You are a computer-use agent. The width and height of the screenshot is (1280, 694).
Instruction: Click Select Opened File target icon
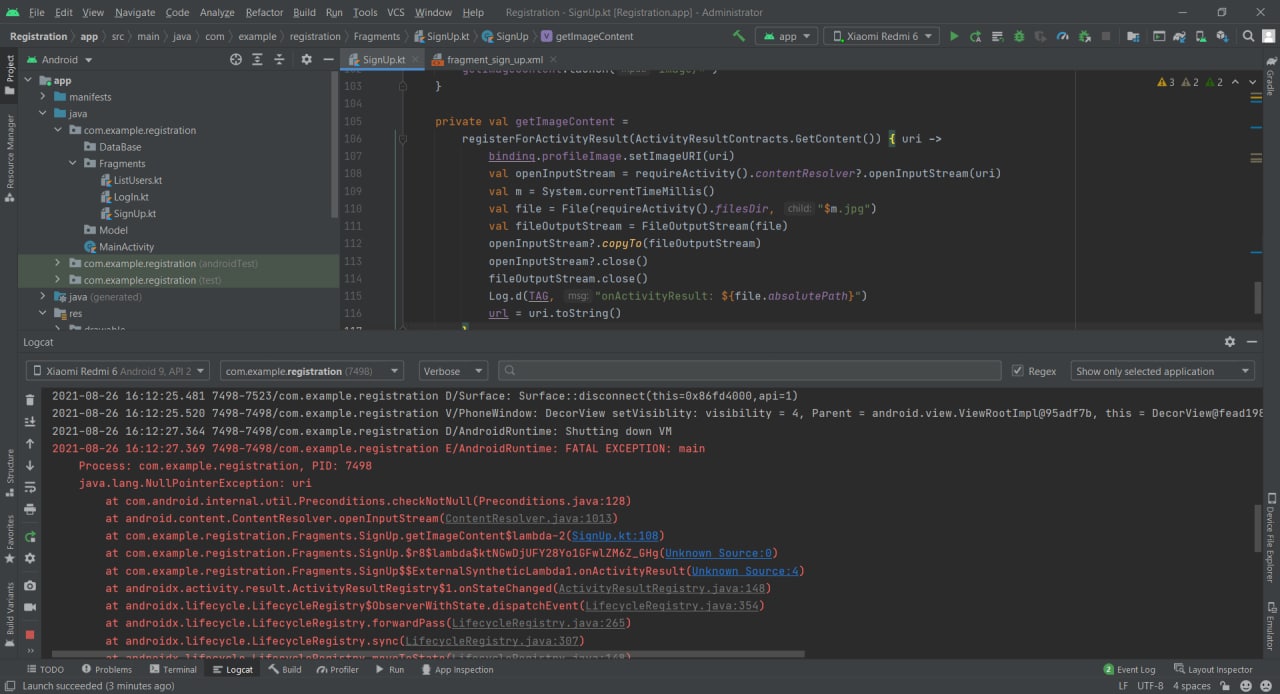coord(236,59)
